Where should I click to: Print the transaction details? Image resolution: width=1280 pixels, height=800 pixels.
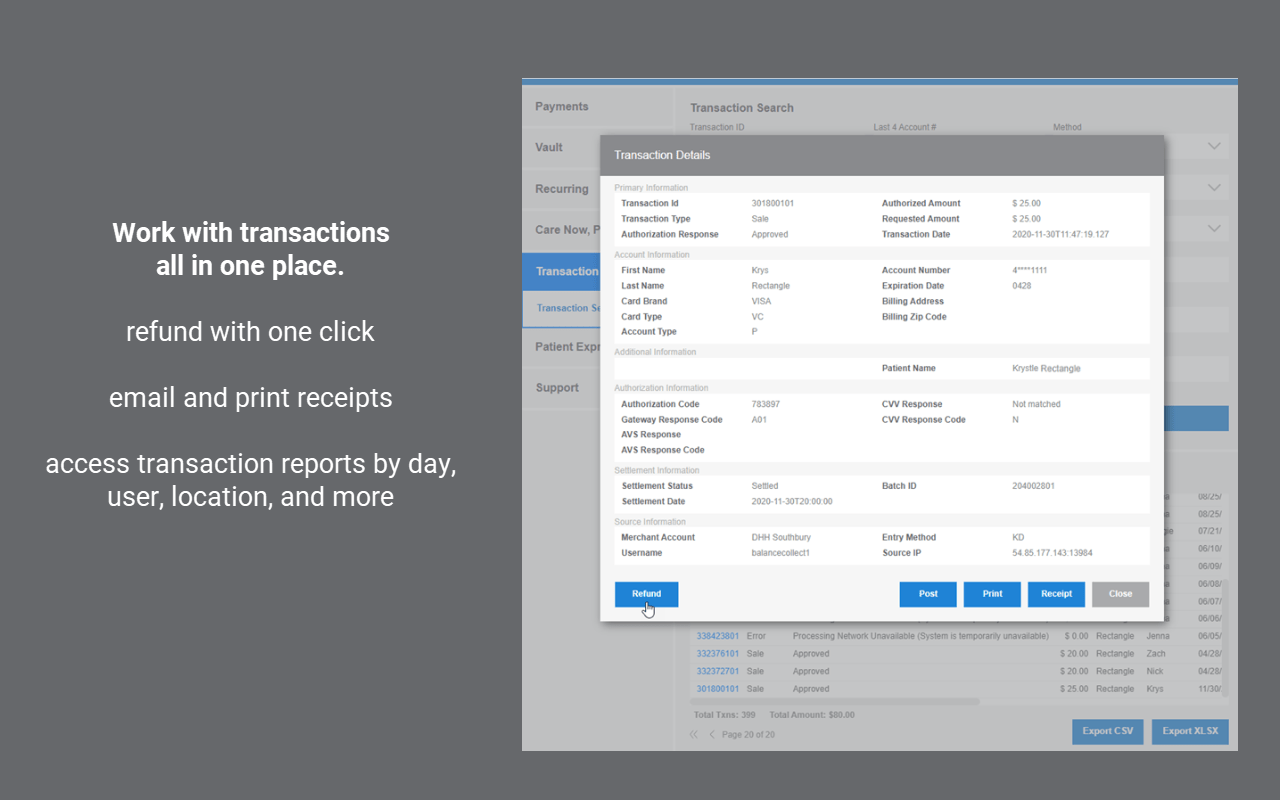click(x=992, y=594)
